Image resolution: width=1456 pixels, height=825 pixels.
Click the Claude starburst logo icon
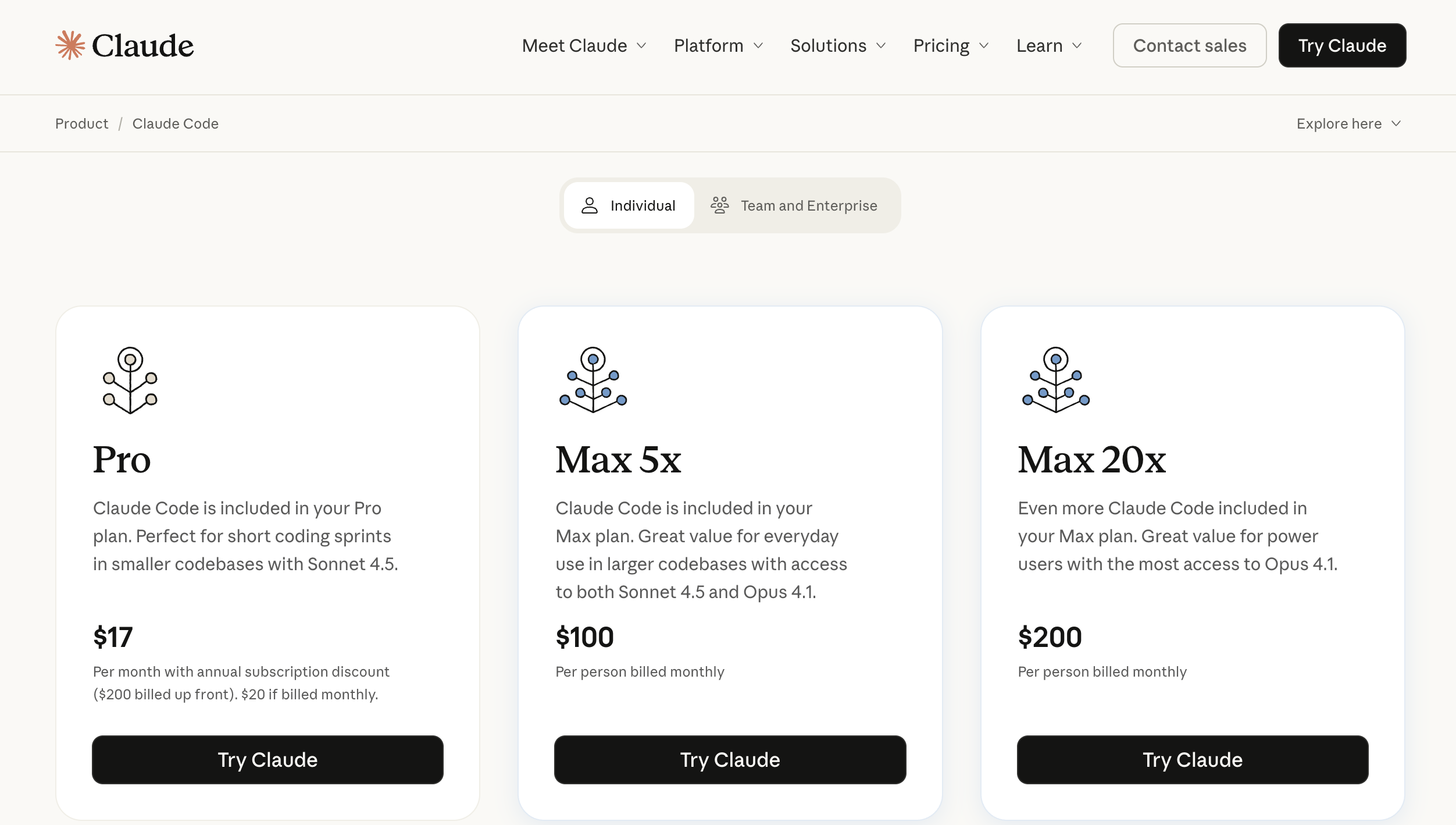click(70, 45)
